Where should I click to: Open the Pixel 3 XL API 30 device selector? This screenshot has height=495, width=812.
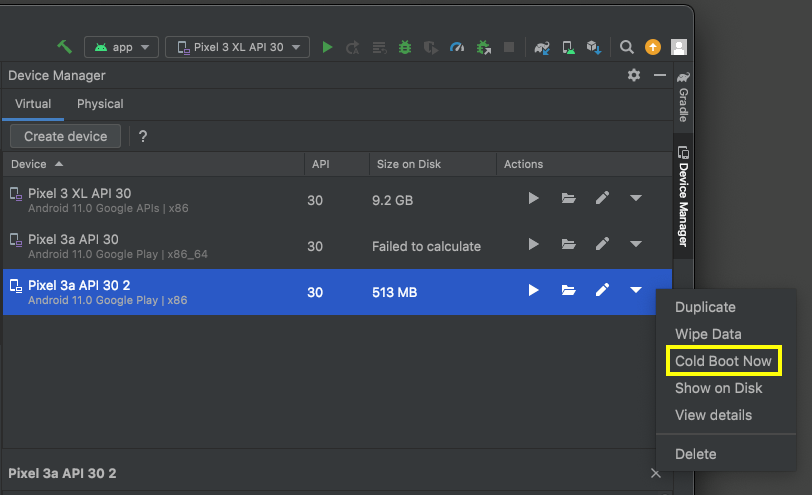237,47
